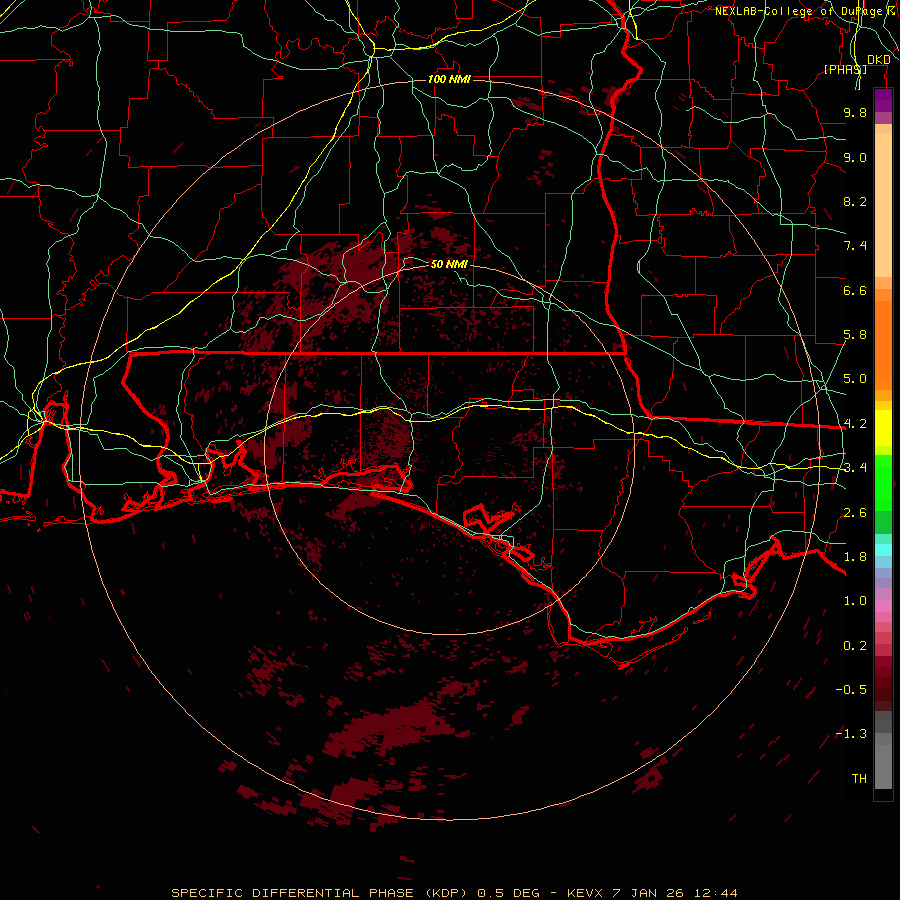Select the [PHAS] units label
900x900 pixels.
[x=845, y=69]
